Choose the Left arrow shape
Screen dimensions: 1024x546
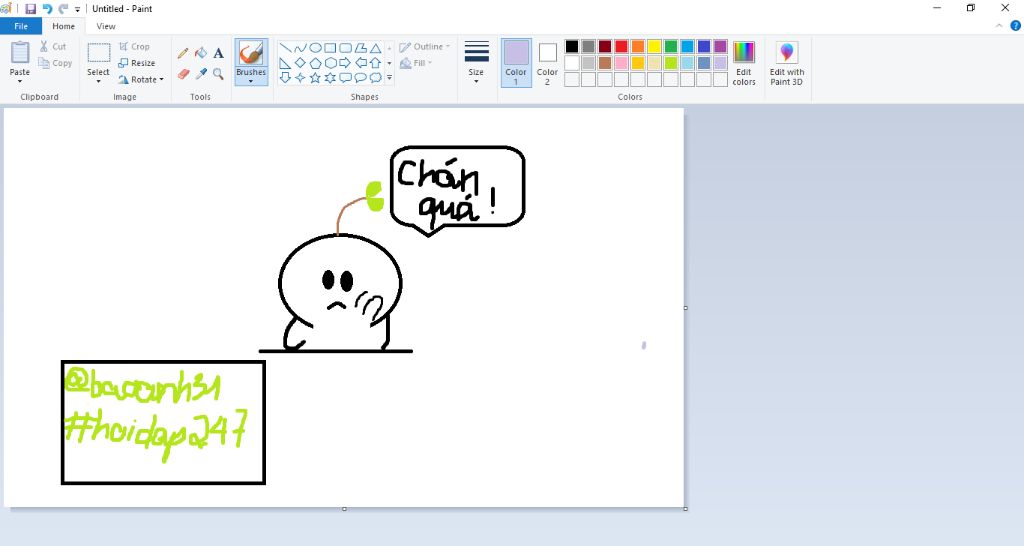[360, 63]
